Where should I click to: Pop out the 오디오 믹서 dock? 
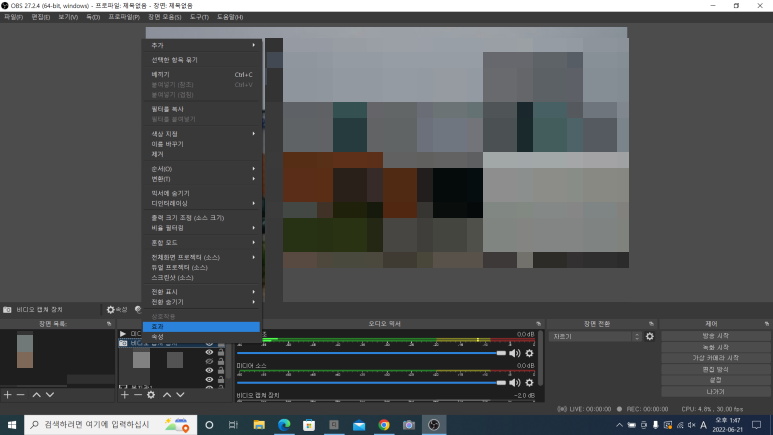(538, 324)
